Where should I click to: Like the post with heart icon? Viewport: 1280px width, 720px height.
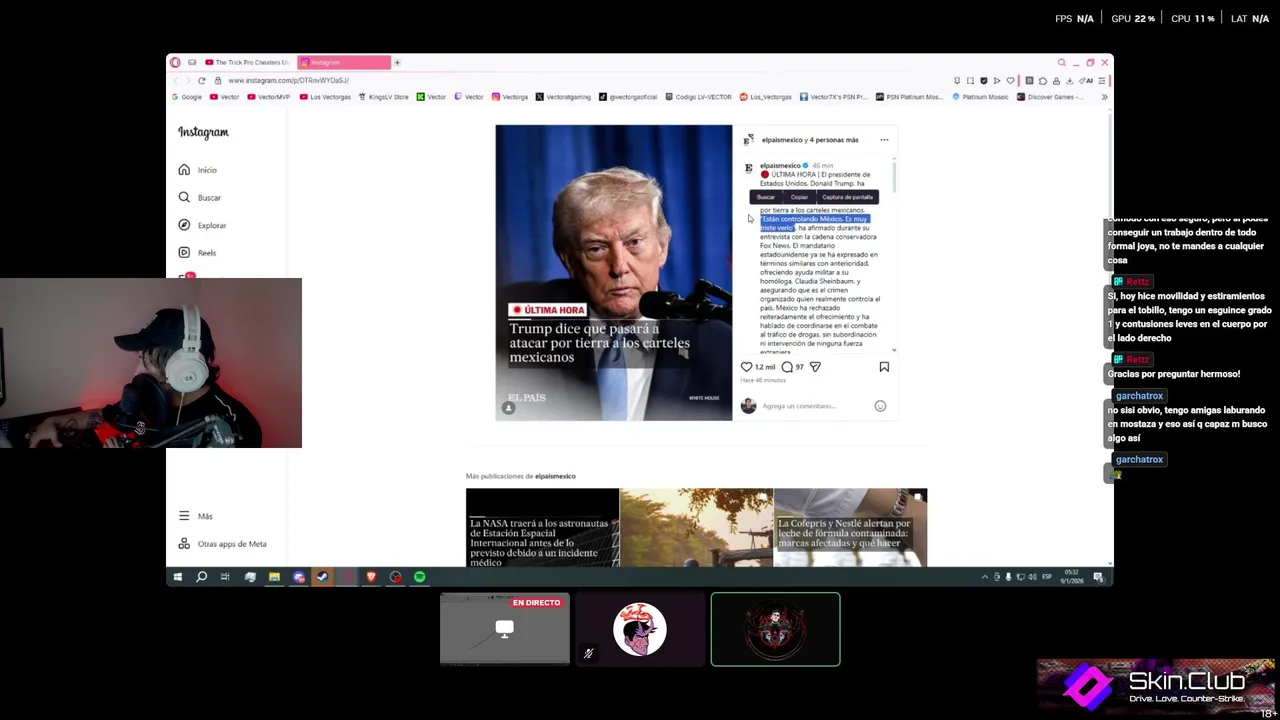click(746, 367)
